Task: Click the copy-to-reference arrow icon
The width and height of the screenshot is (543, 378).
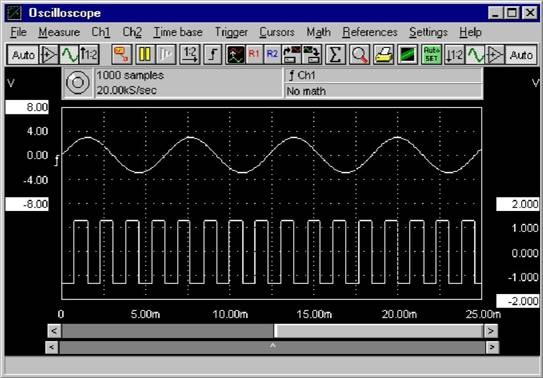Action: tap(292, 55)
